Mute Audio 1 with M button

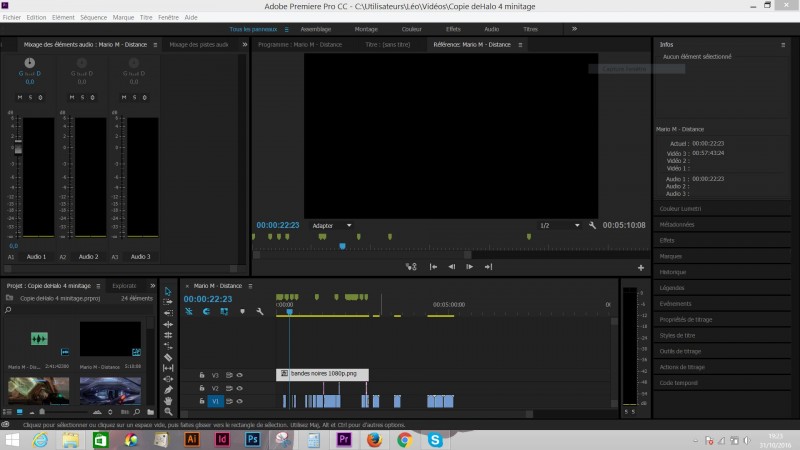[x=20, y=97]
